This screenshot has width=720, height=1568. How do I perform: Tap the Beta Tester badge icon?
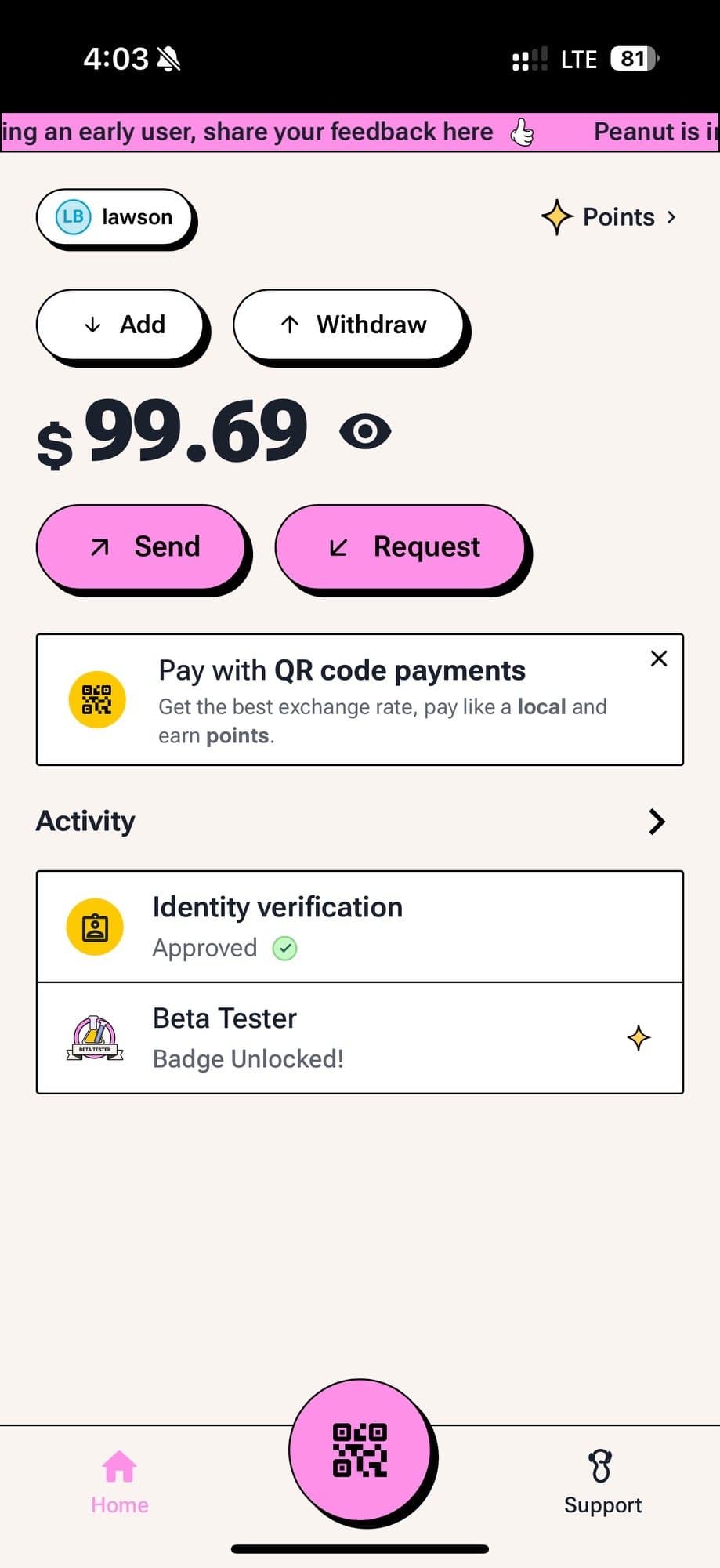click(95, 1038)
